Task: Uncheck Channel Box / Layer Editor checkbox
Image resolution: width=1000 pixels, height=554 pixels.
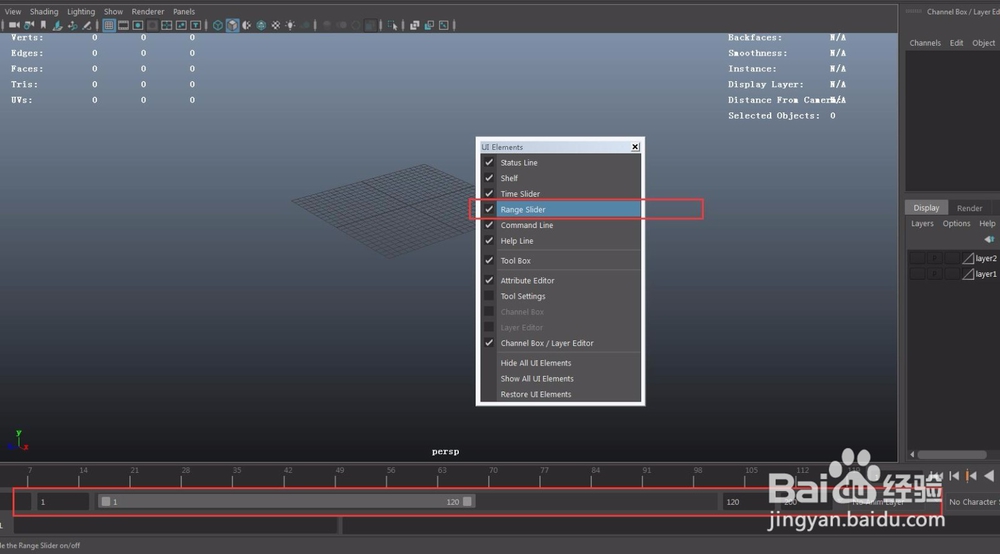Action: (x=489, y=343)
